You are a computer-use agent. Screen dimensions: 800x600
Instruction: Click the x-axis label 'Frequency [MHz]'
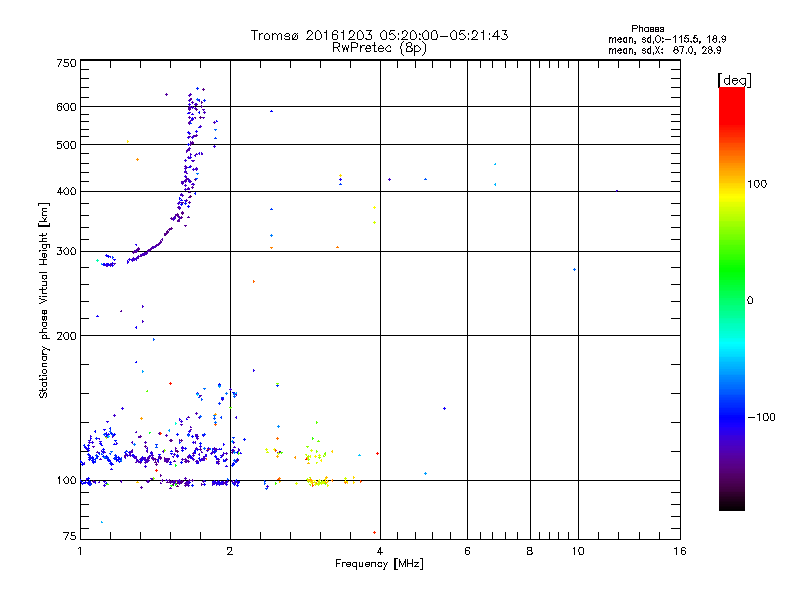click(379, 564)
